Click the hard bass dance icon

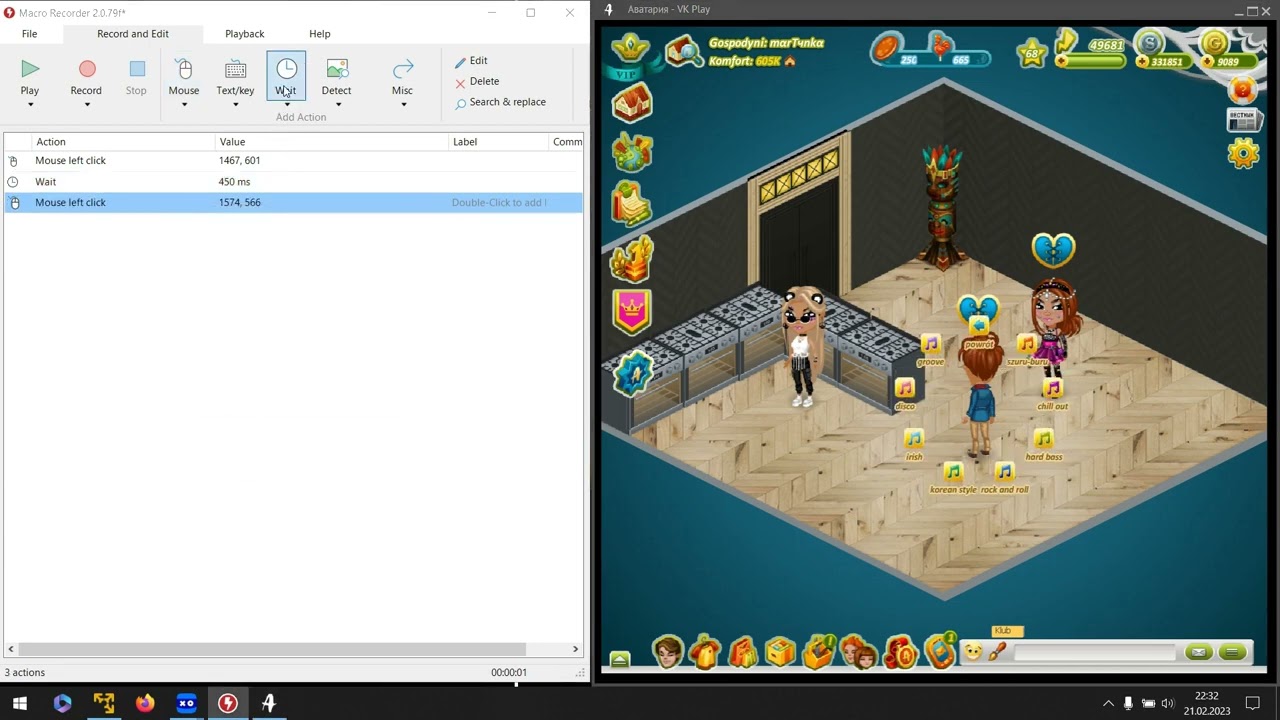(1043, 438)
